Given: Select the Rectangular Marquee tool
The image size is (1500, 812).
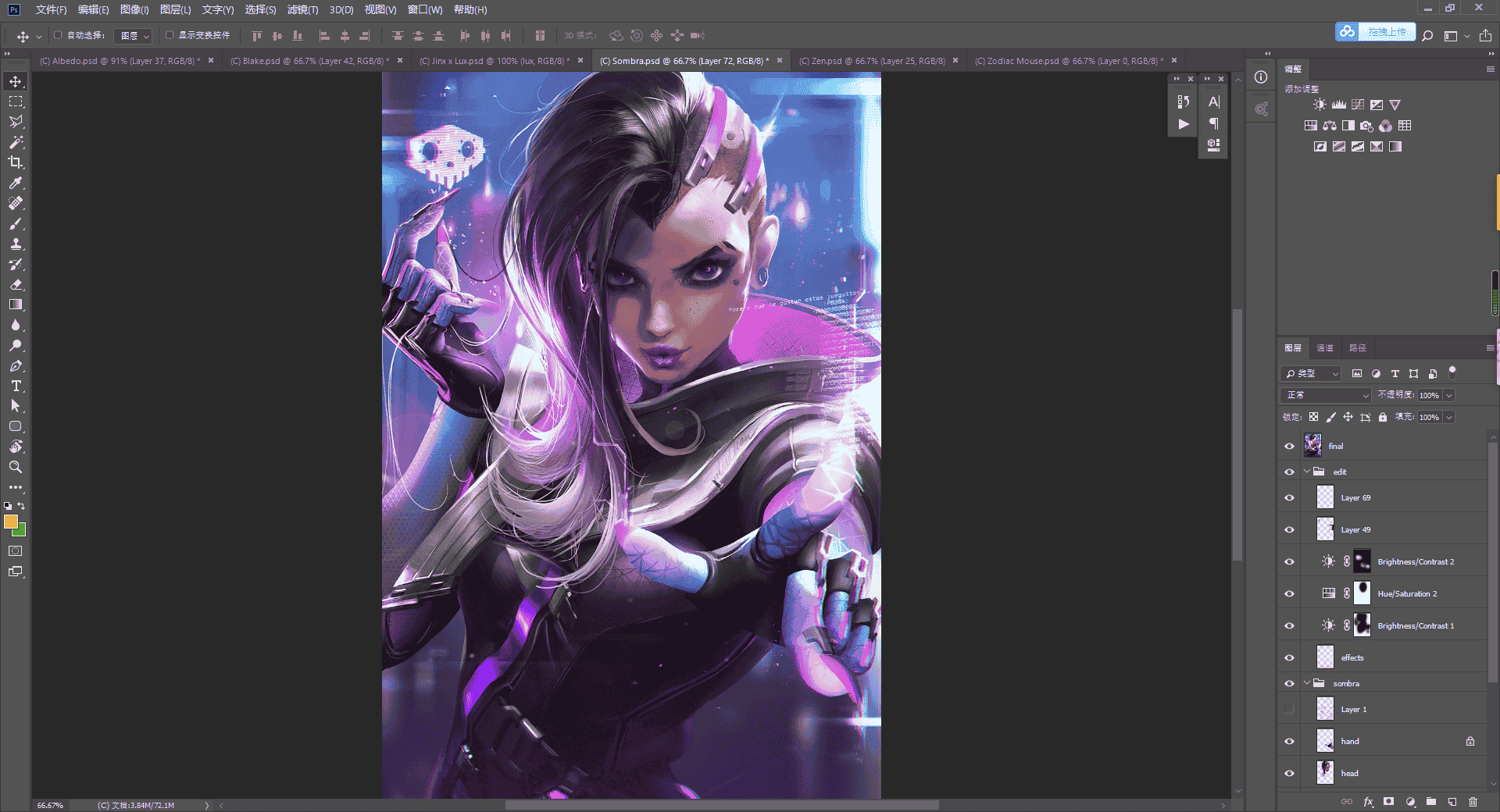Looking at the screenshot, I should [x=16, y=102].
